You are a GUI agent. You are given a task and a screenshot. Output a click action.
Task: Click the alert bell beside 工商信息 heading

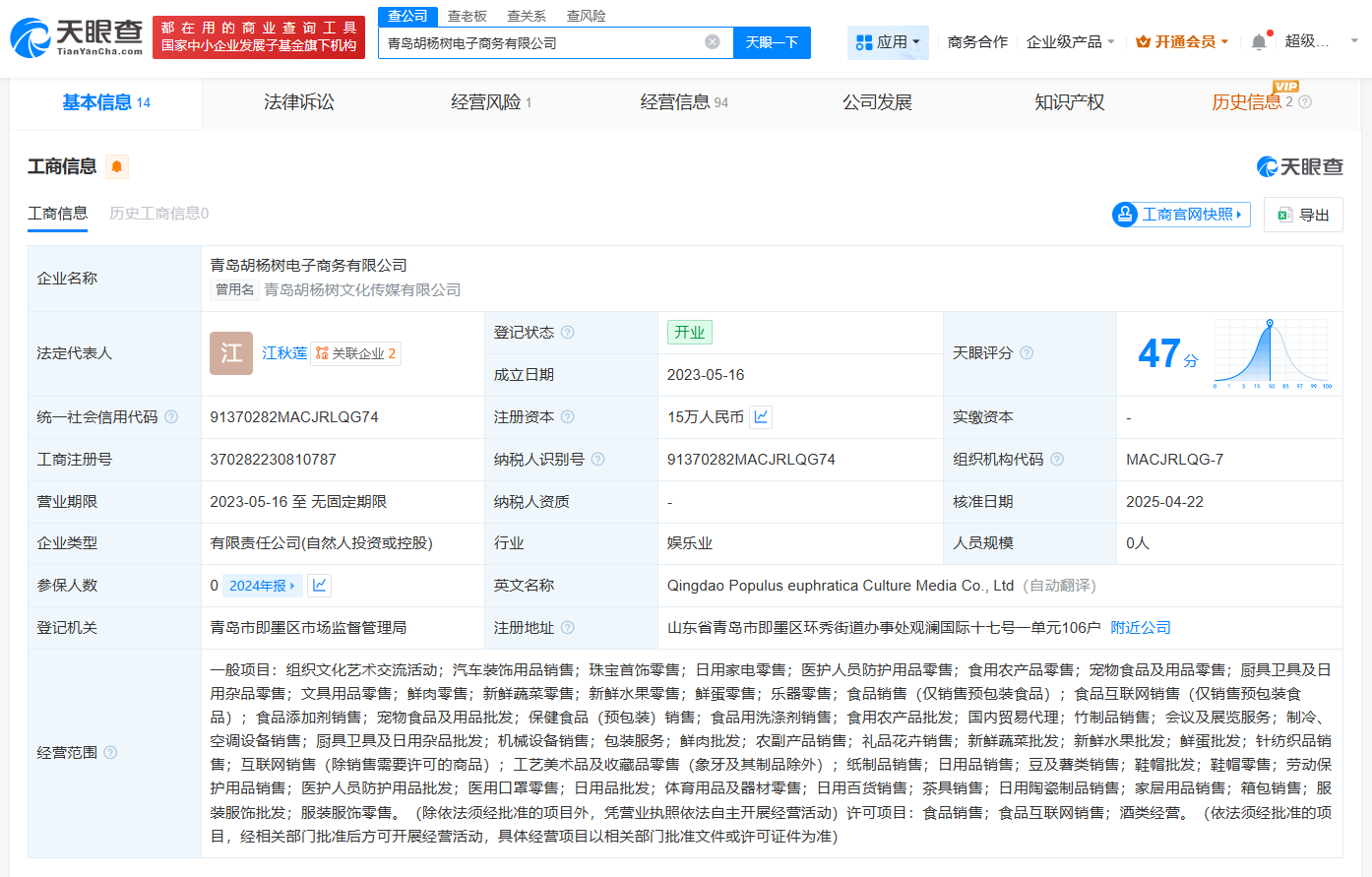(x=118, y=166)
